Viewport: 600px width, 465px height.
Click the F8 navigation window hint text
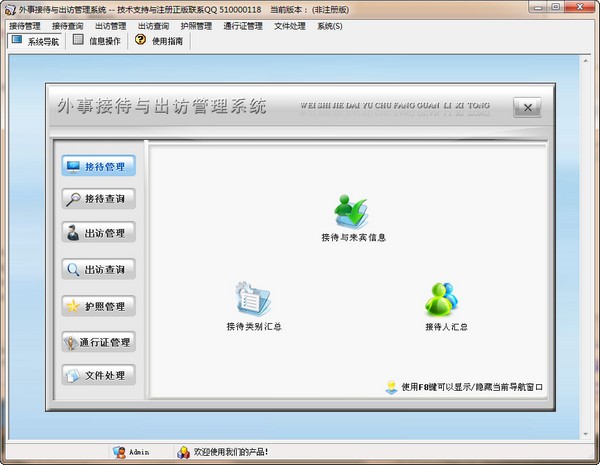click(x=472, y=387)
